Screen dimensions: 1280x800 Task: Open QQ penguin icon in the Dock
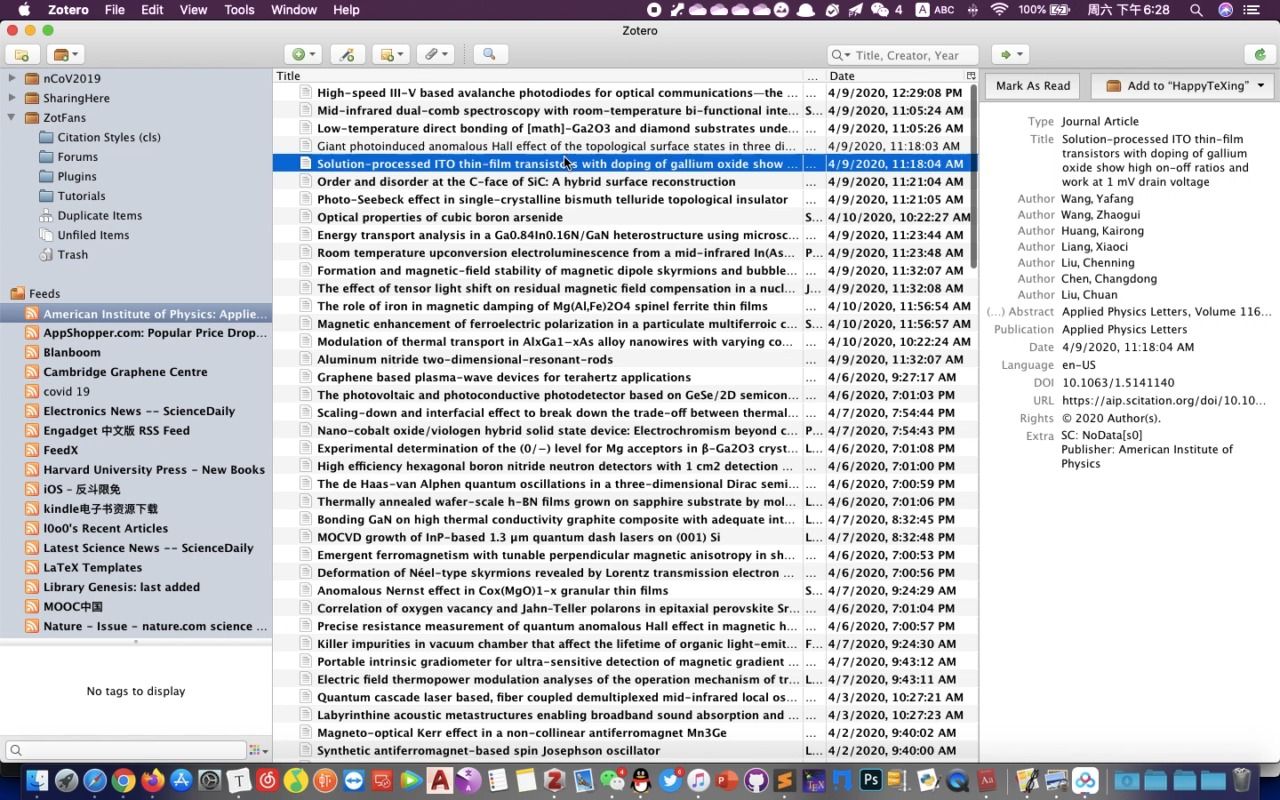coord(641,781)
